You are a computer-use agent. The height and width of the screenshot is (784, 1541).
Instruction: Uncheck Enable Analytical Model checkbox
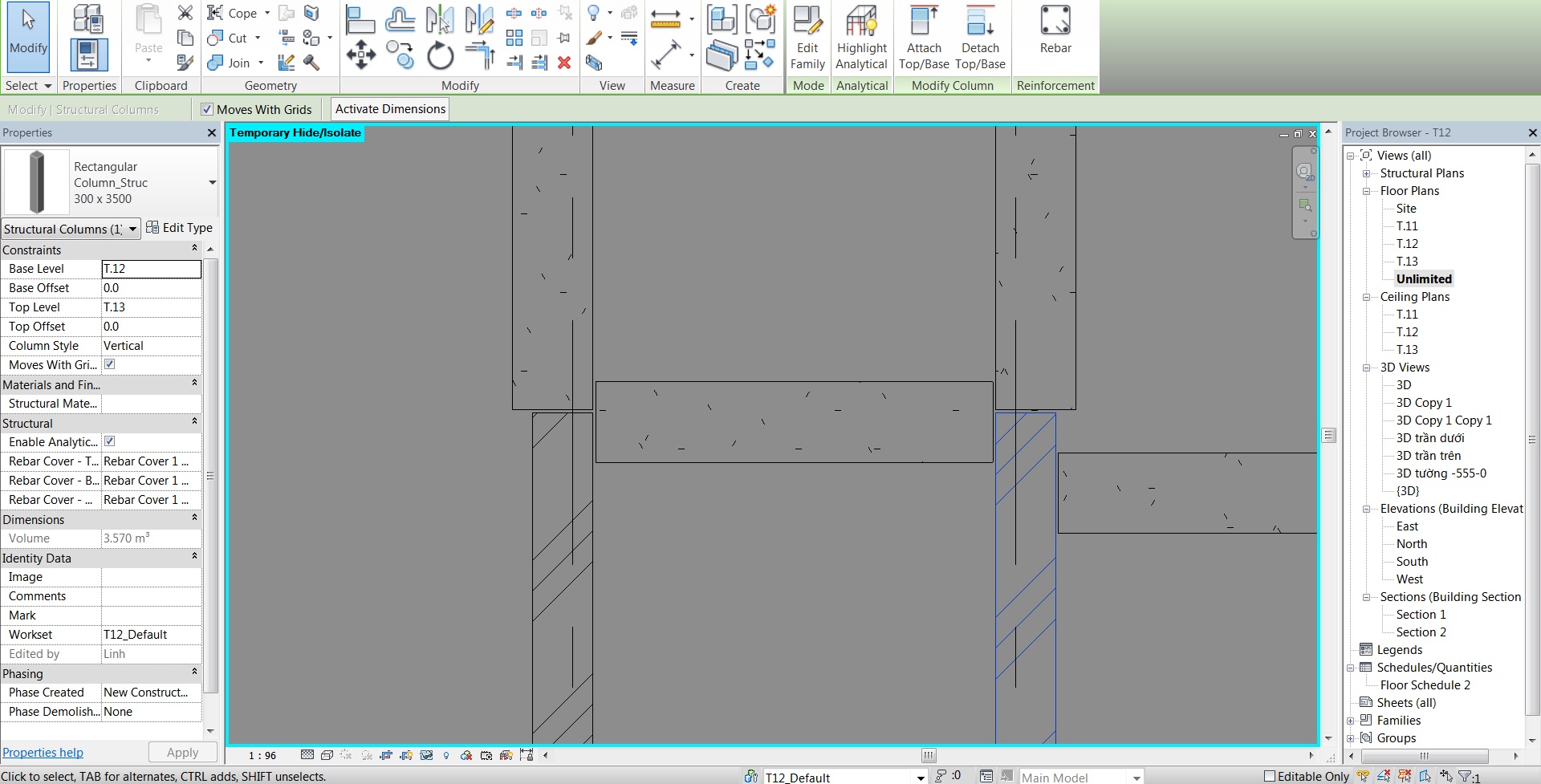[110, 441]
